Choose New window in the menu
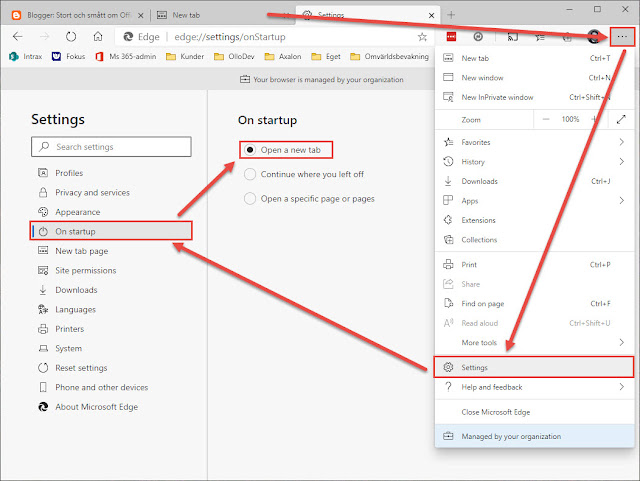This screenshot has height=481, width=640. coord(534,78)
